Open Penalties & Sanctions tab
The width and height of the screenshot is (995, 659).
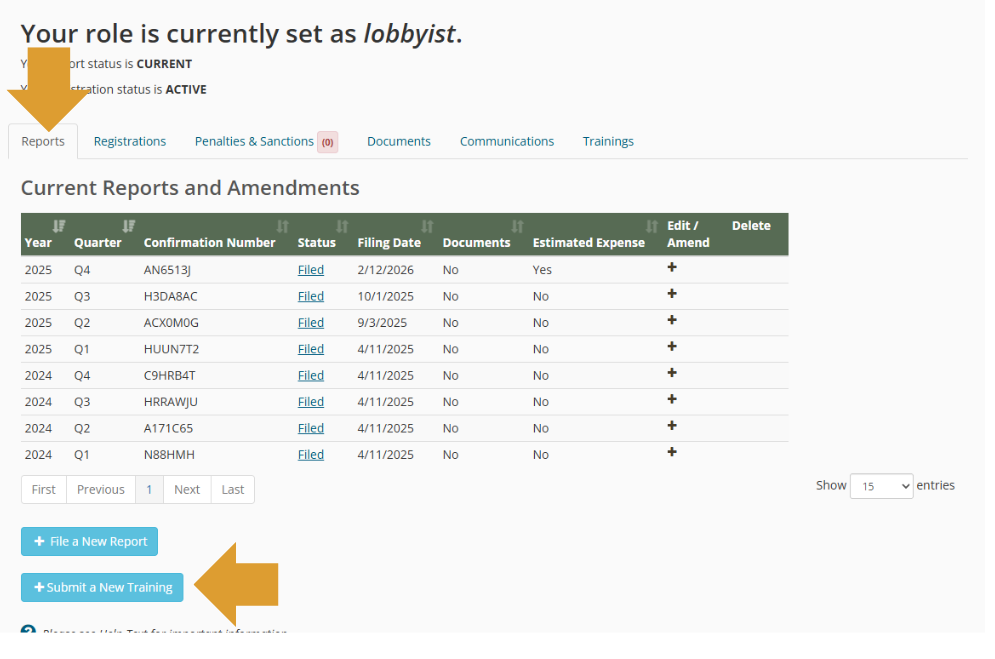pos(254,141)
